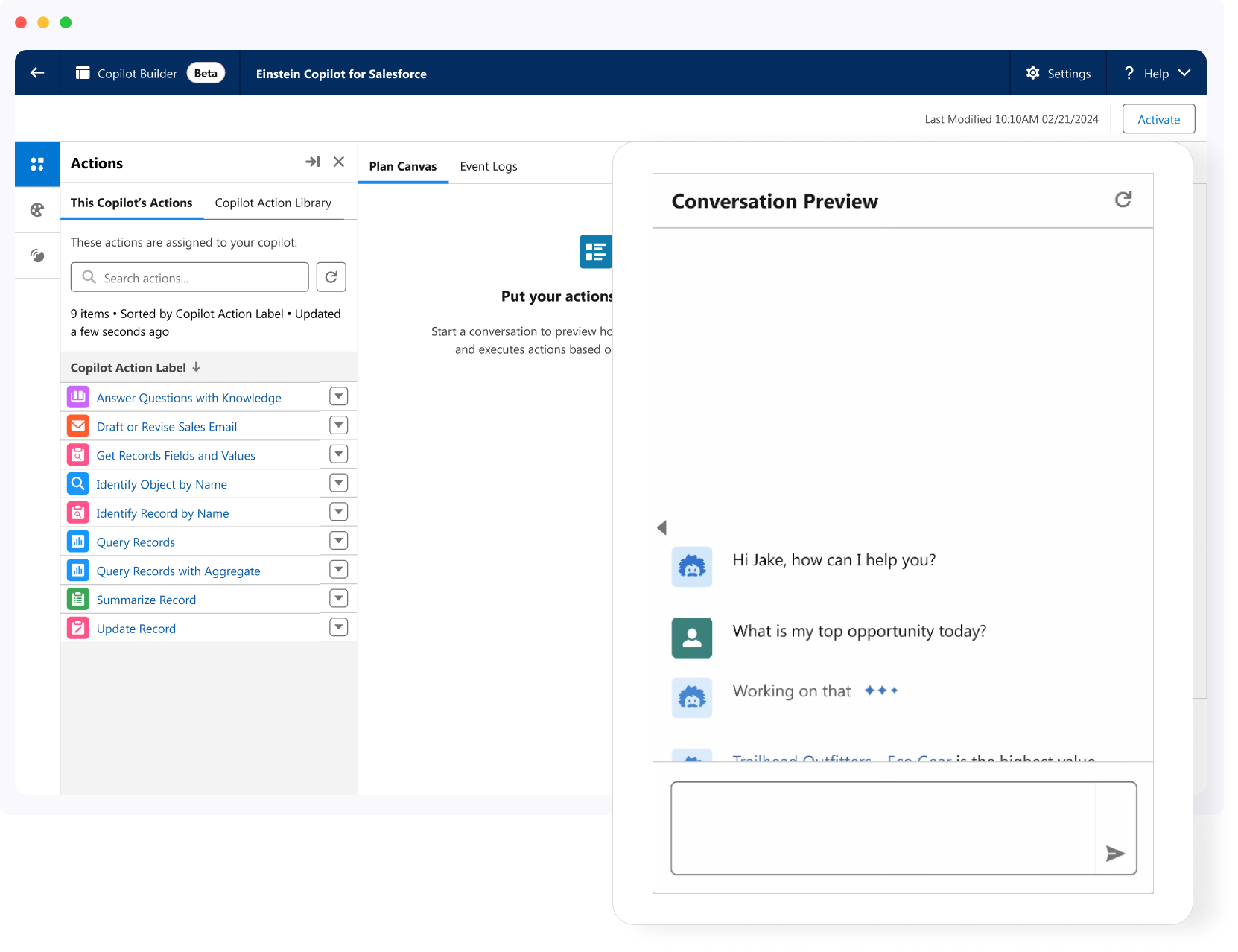
Task: Open the Help dropdown menu
Action: click(x=1155, y=72)
